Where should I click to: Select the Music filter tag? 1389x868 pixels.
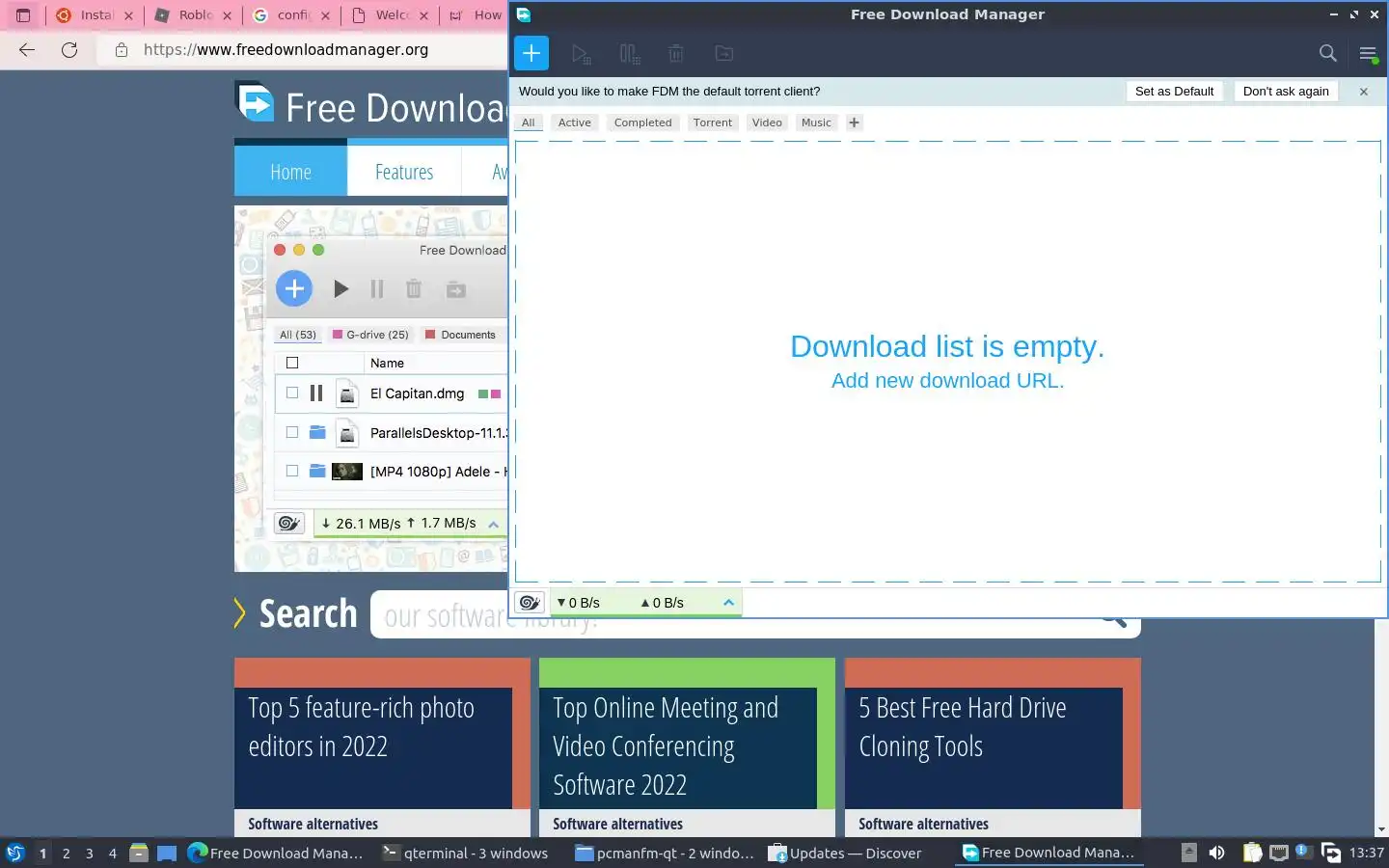pyautogui.click(x=816, y=122)
